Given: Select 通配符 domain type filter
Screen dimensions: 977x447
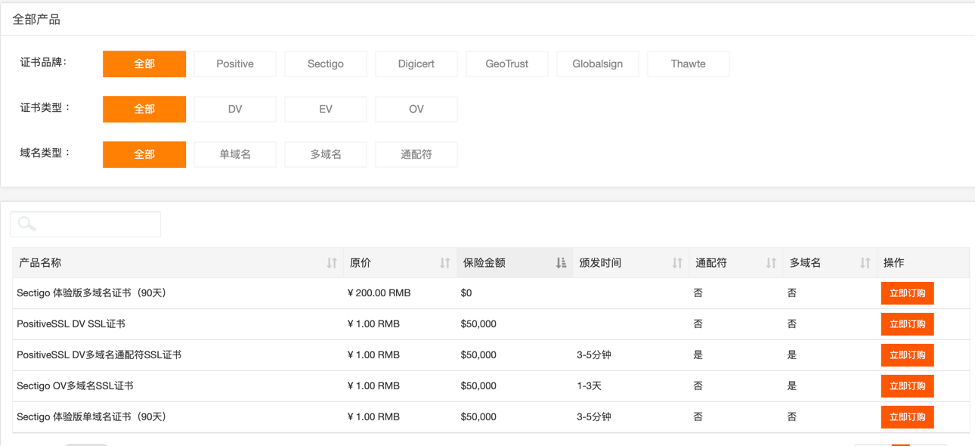Looking at the screenshot, I should tap(416, 154).
